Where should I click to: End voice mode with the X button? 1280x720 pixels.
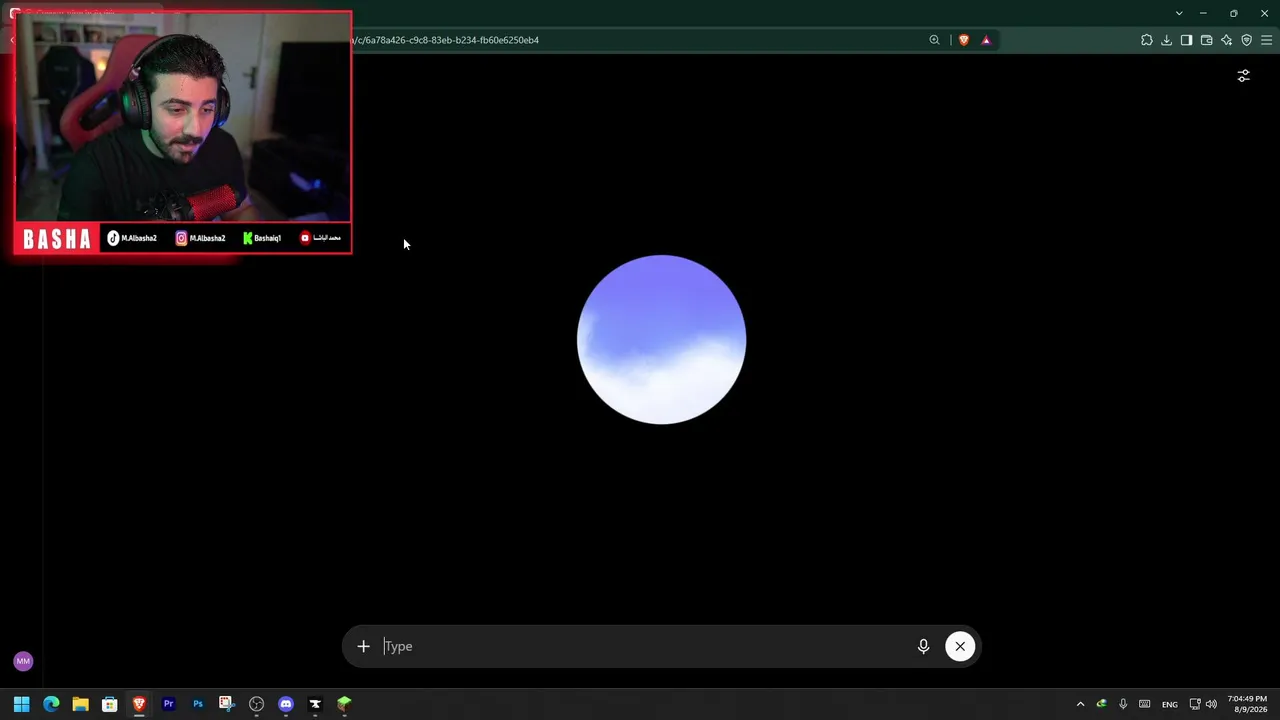960,646
